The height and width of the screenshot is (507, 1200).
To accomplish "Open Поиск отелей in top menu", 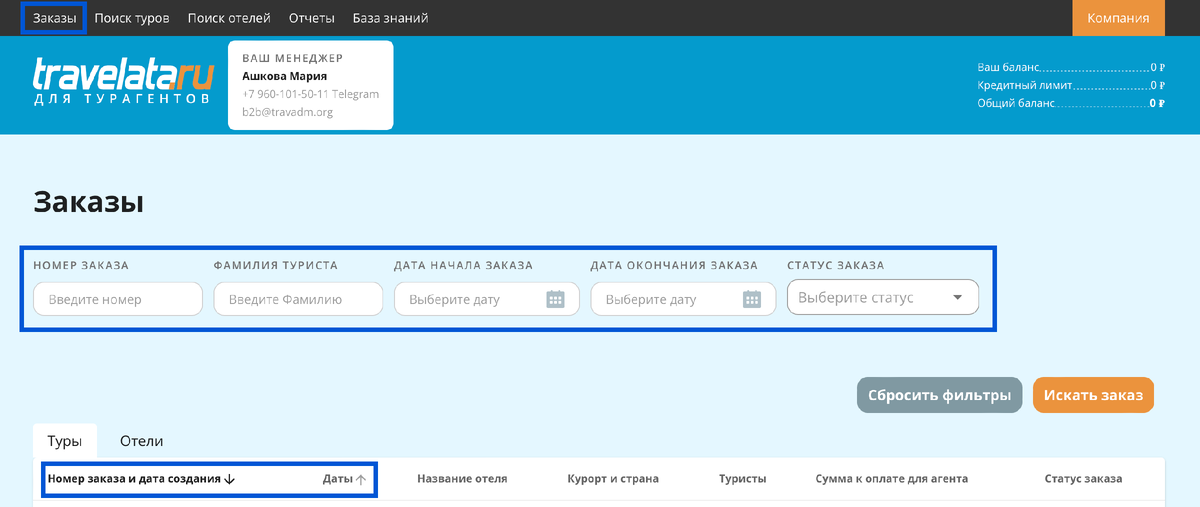I will 229,18.
